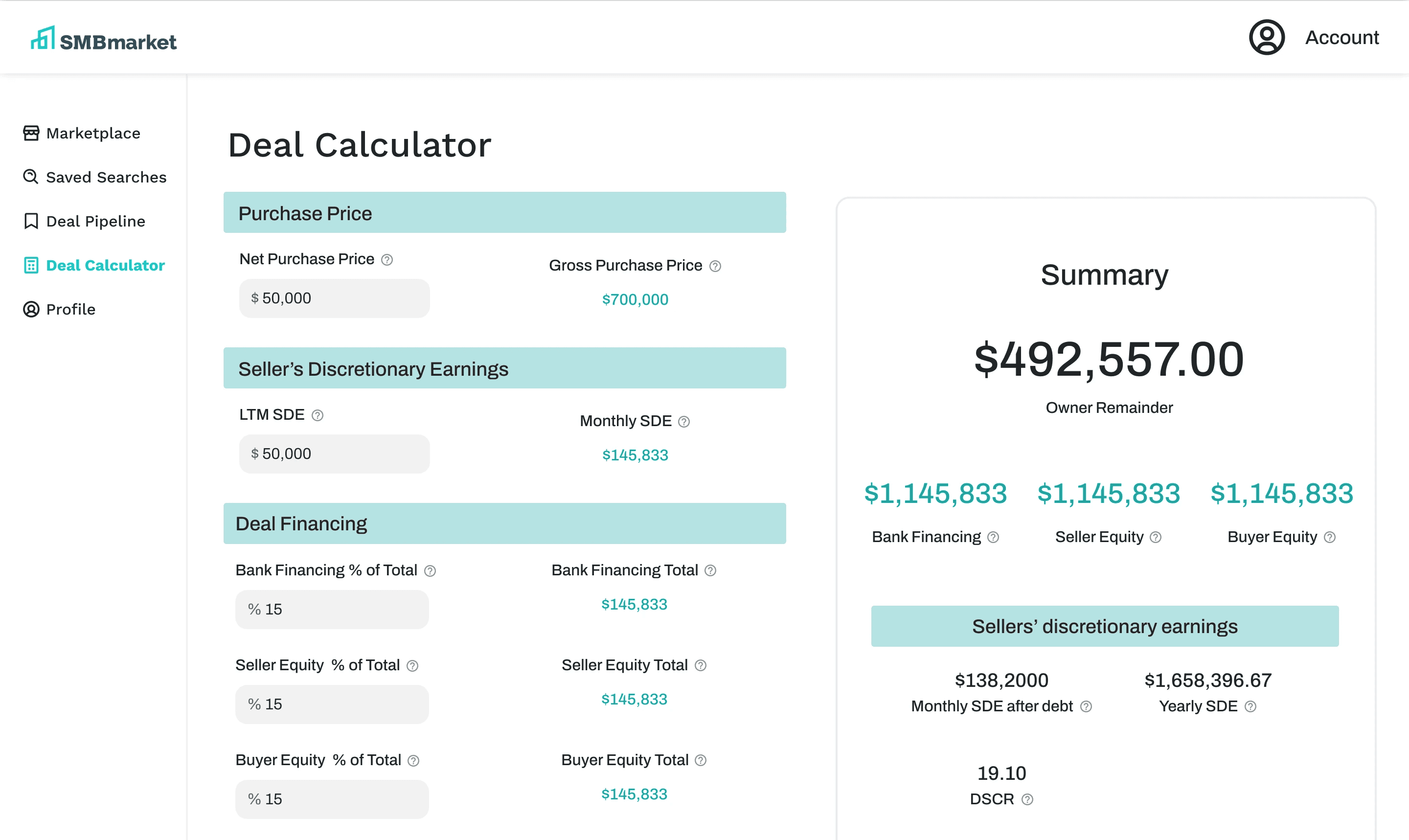The image size is (1409, 840).
Task: Click the Account link in the header
Action: tap(1341, 37)
